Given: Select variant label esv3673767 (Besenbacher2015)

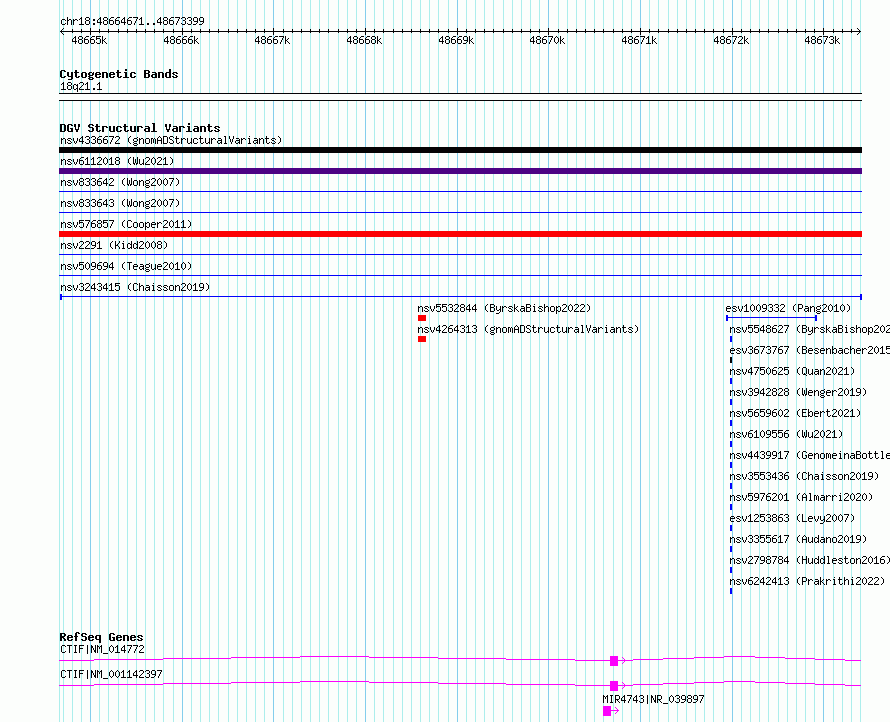Looking at the screenshot, I should coord(809,350).
